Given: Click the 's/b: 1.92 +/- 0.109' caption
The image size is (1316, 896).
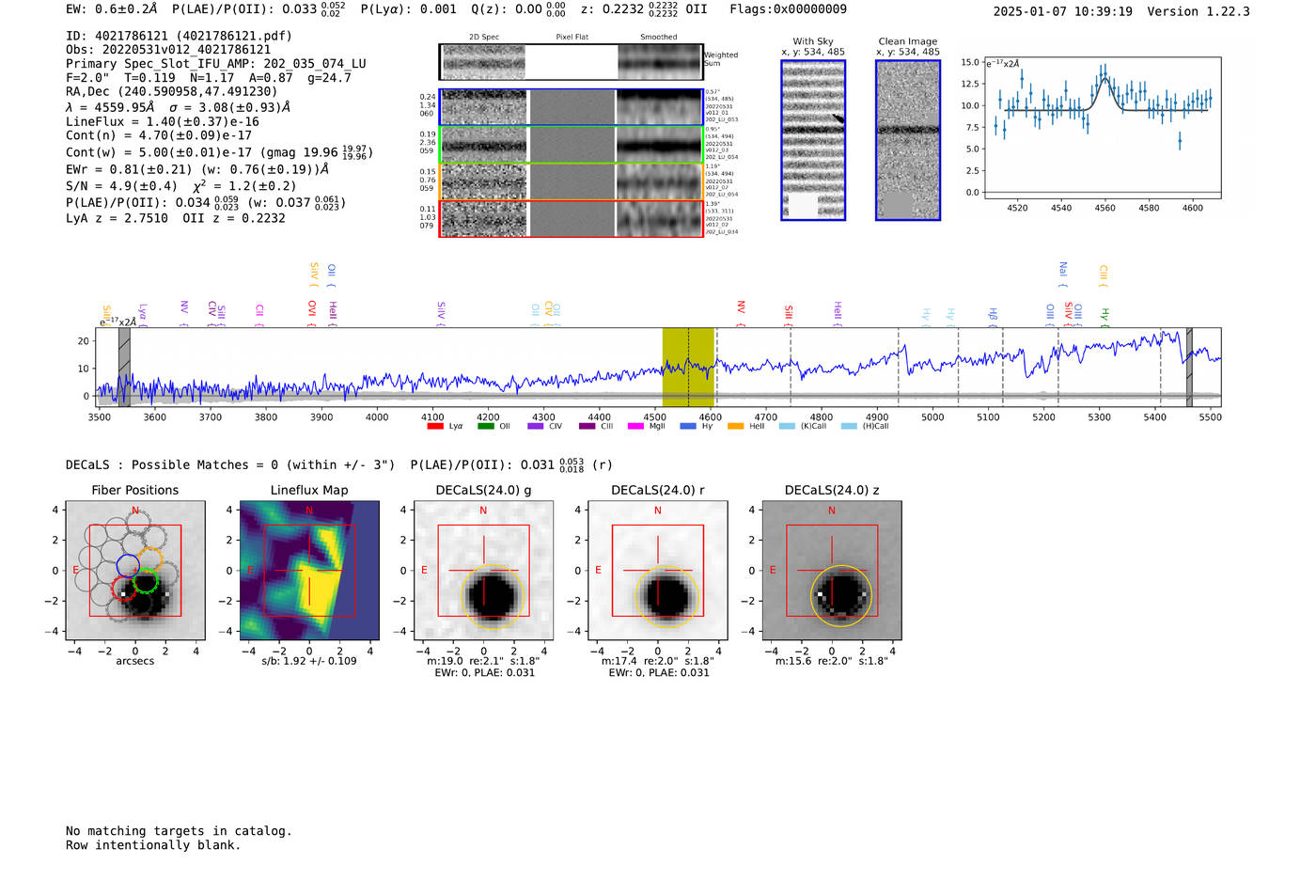Looking at the screenshot, I should point(309,661).
